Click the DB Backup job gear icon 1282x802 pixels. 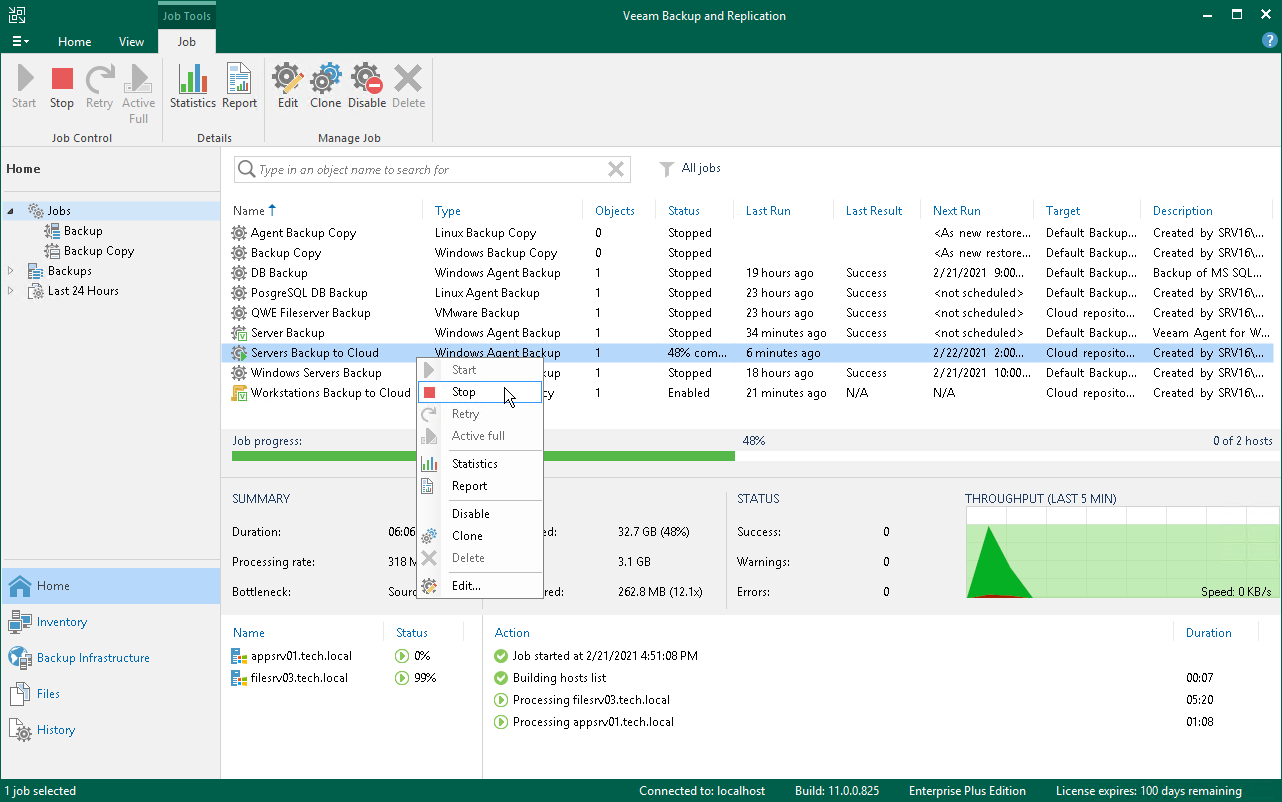pos(239,273)
